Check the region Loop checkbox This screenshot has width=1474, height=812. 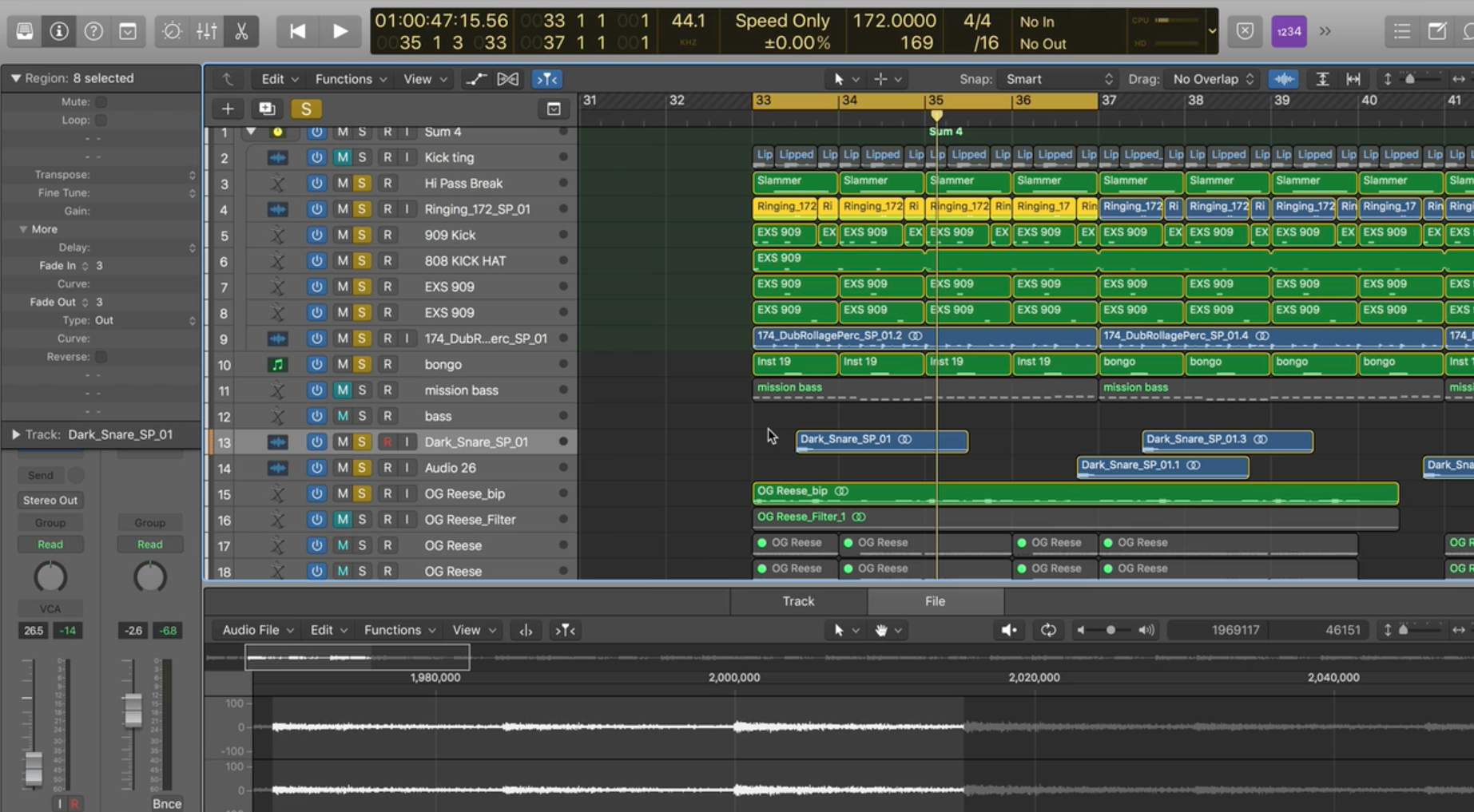pos(101,120)
